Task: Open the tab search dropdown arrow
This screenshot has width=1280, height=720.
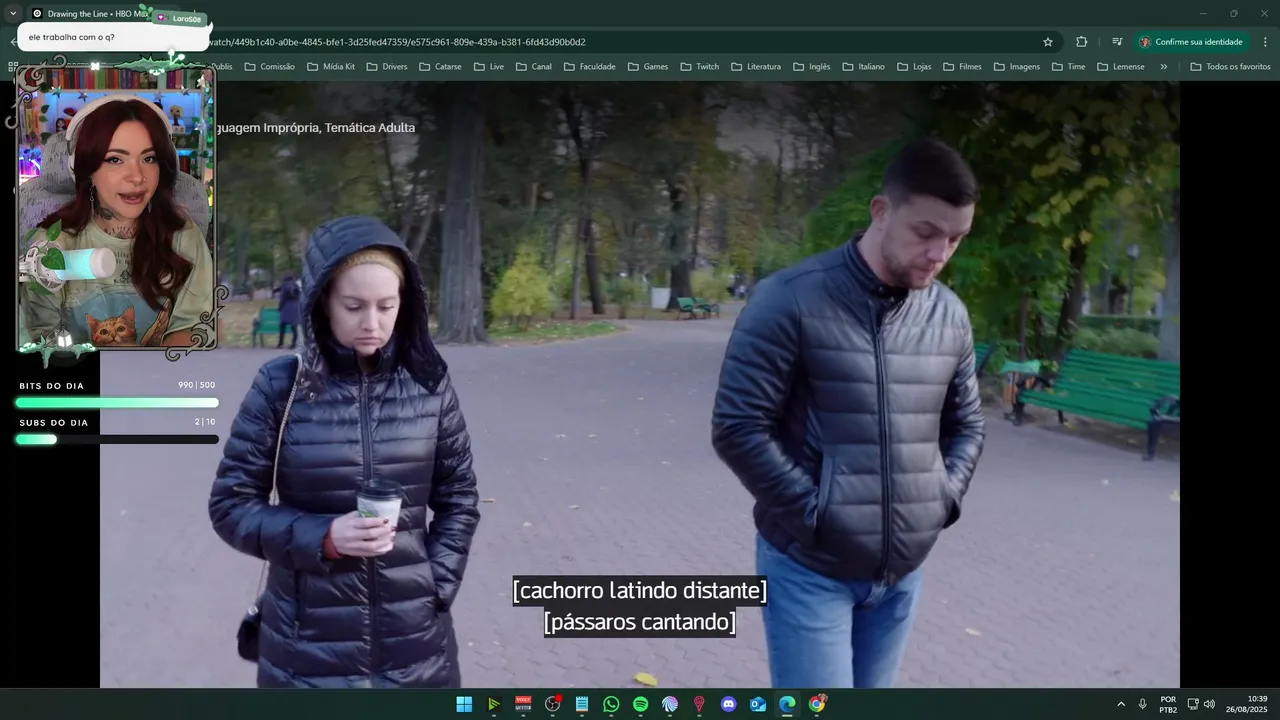Action: [13, 14]
